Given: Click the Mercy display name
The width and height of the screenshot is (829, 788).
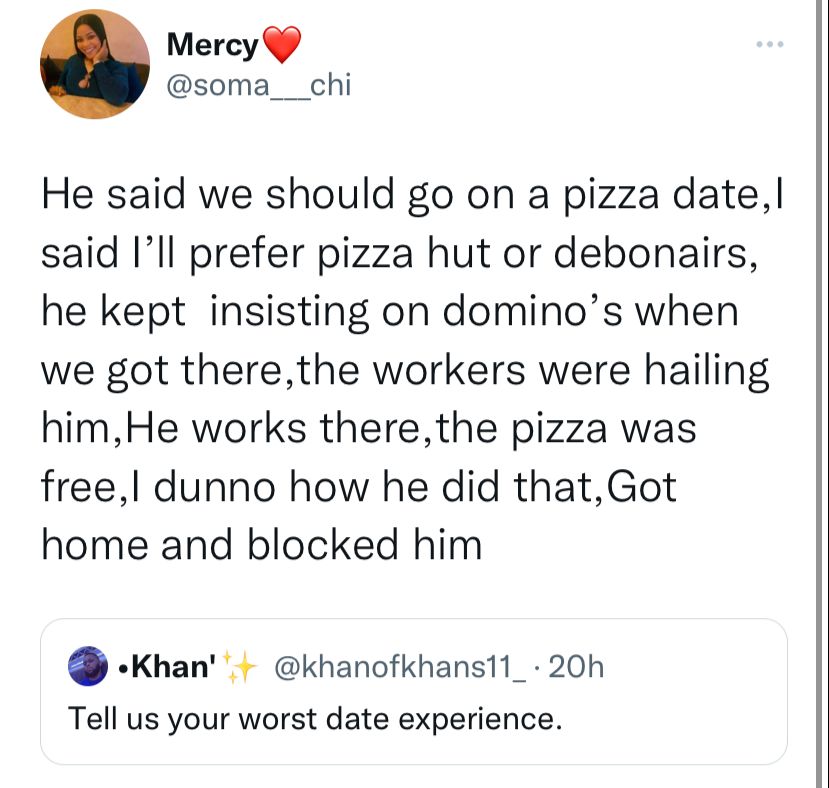Looking at the screenshot, I should pos(212,44).
